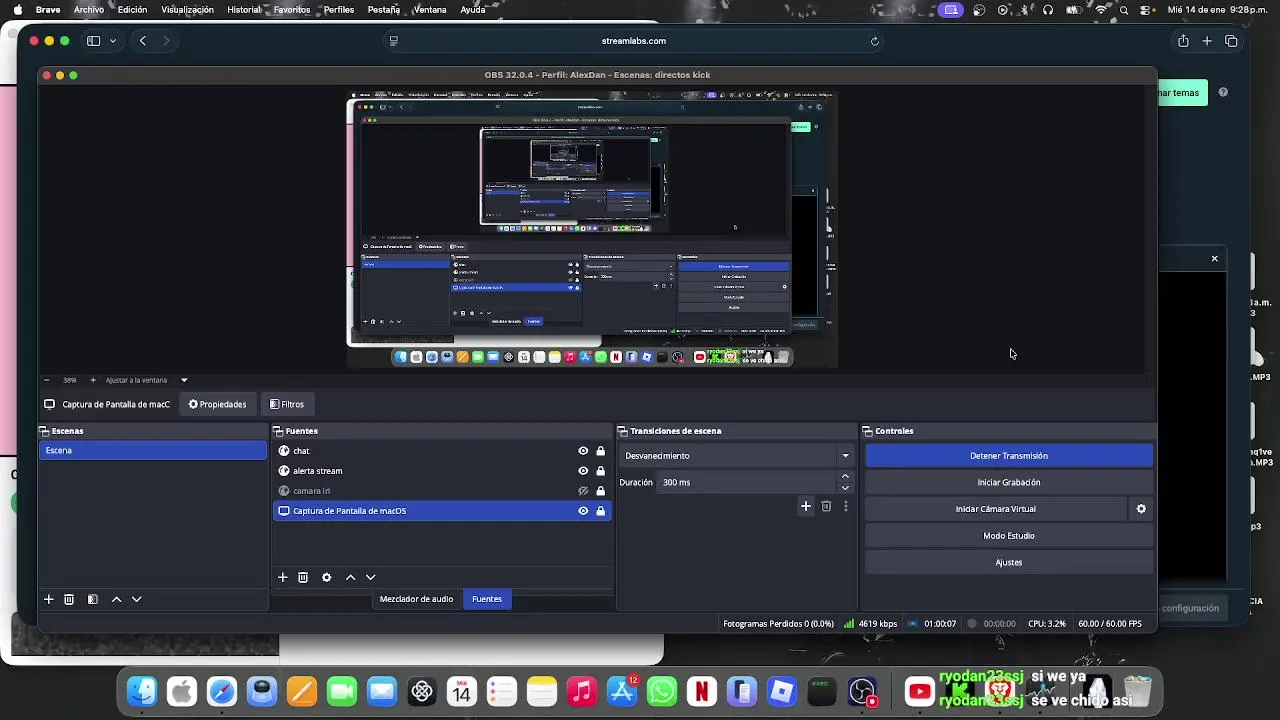1280x720 pixels.
Task: Click the Fuentes dock float icon
Action: [x=278, y=431]
